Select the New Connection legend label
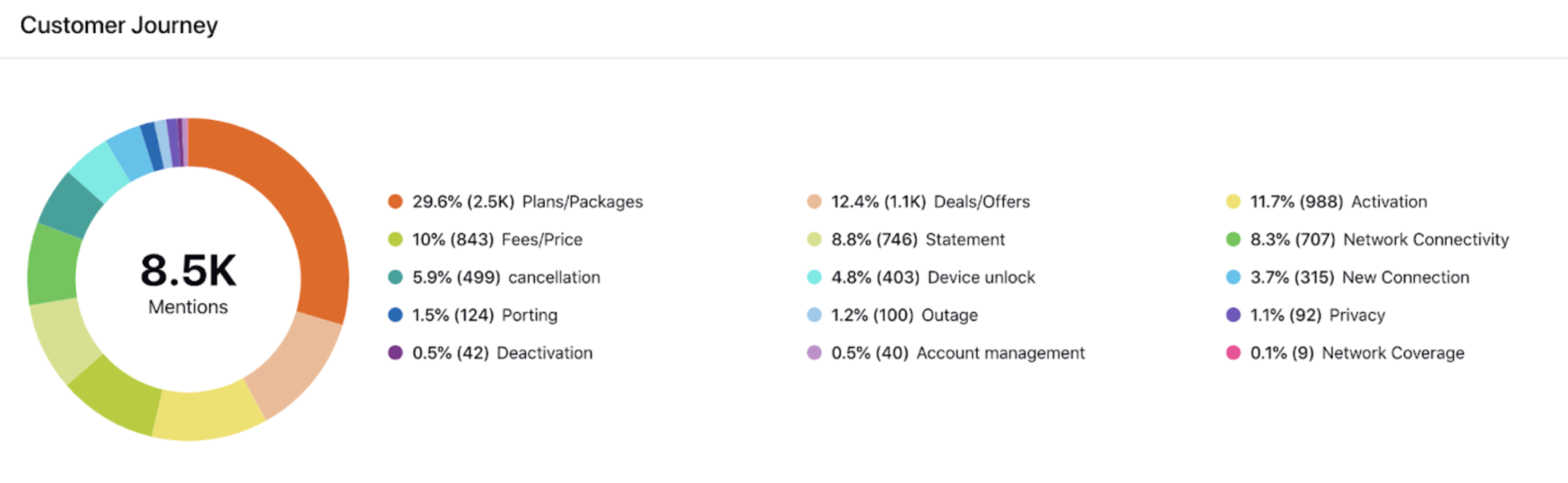1568x483 pixels. click(x=1405, y=277)
